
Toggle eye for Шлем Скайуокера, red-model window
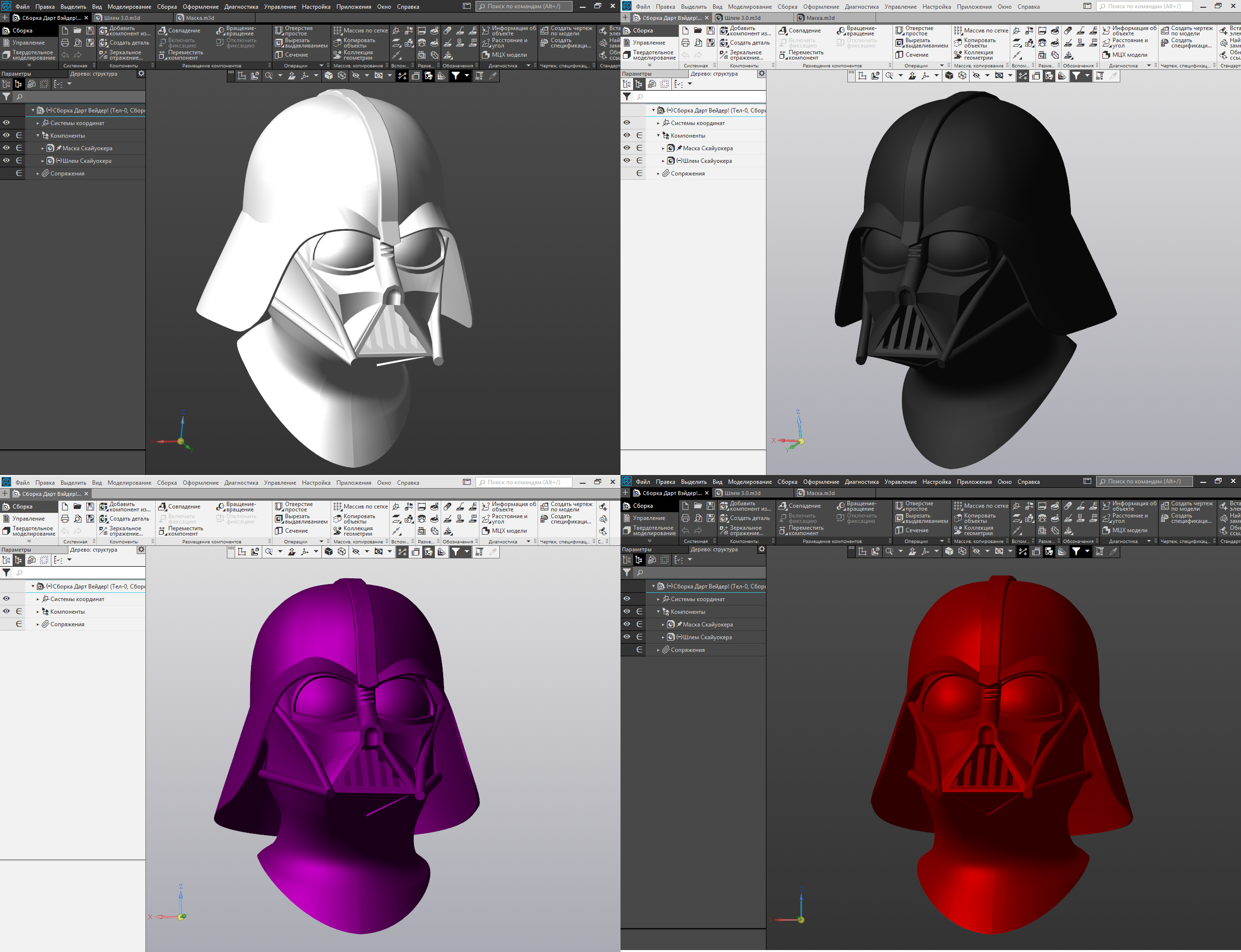click(x=627, y=637)
